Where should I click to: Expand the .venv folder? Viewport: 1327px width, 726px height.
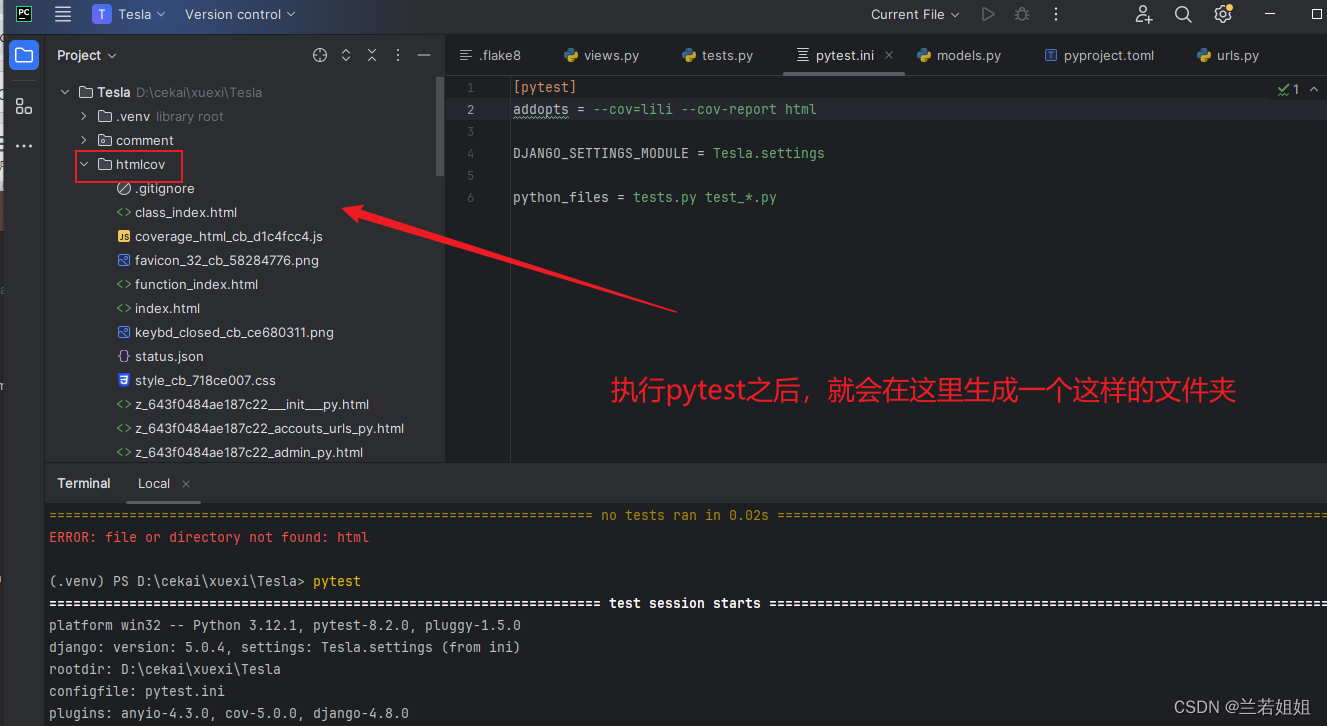click(84, 116)
